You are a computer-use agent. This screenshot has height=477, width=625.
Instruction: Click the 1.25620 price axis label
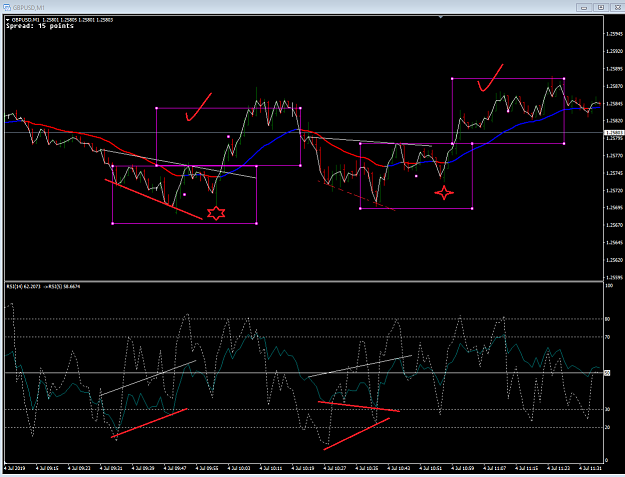pos(614,260)
